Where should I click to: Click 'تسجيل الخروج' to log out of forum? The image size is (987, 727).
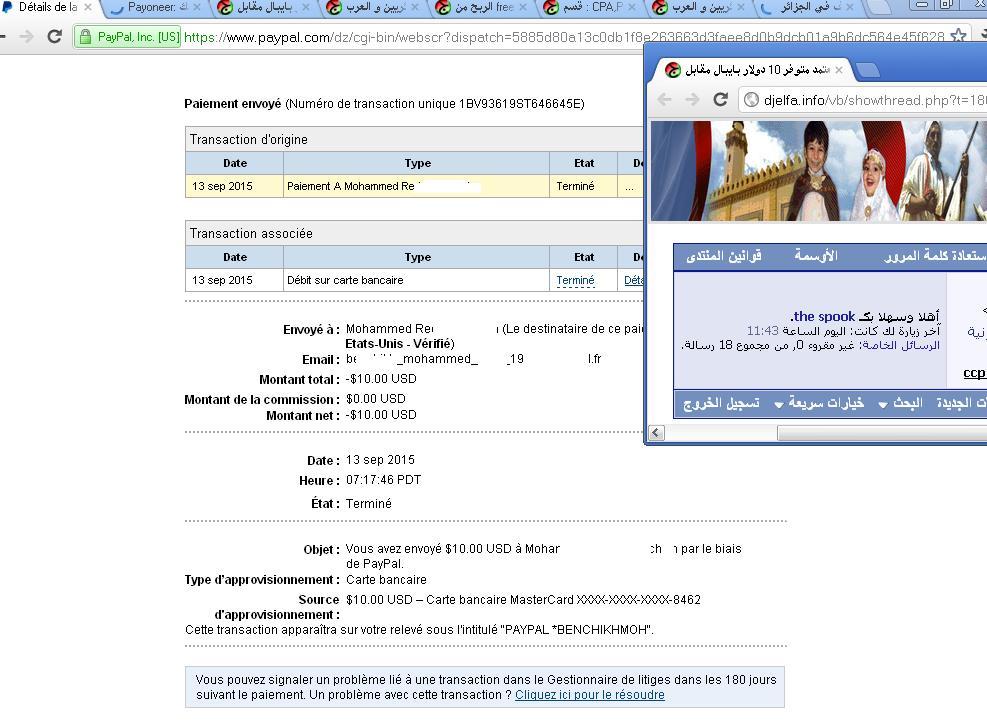coord(721,403)
